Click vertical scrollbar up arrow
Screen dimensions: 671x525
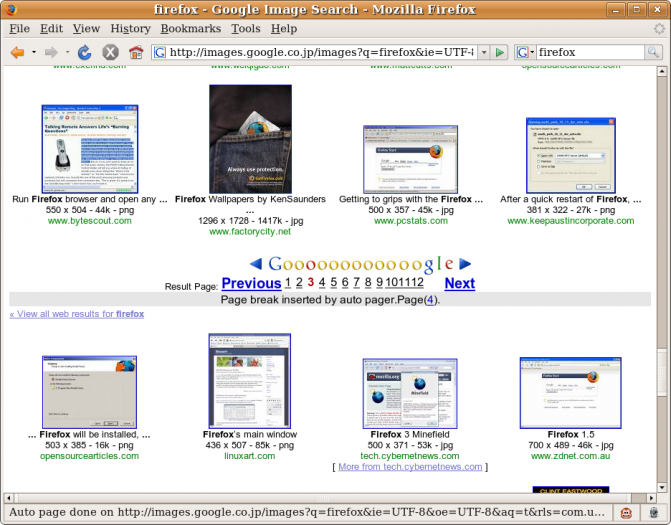pos(662,71)
